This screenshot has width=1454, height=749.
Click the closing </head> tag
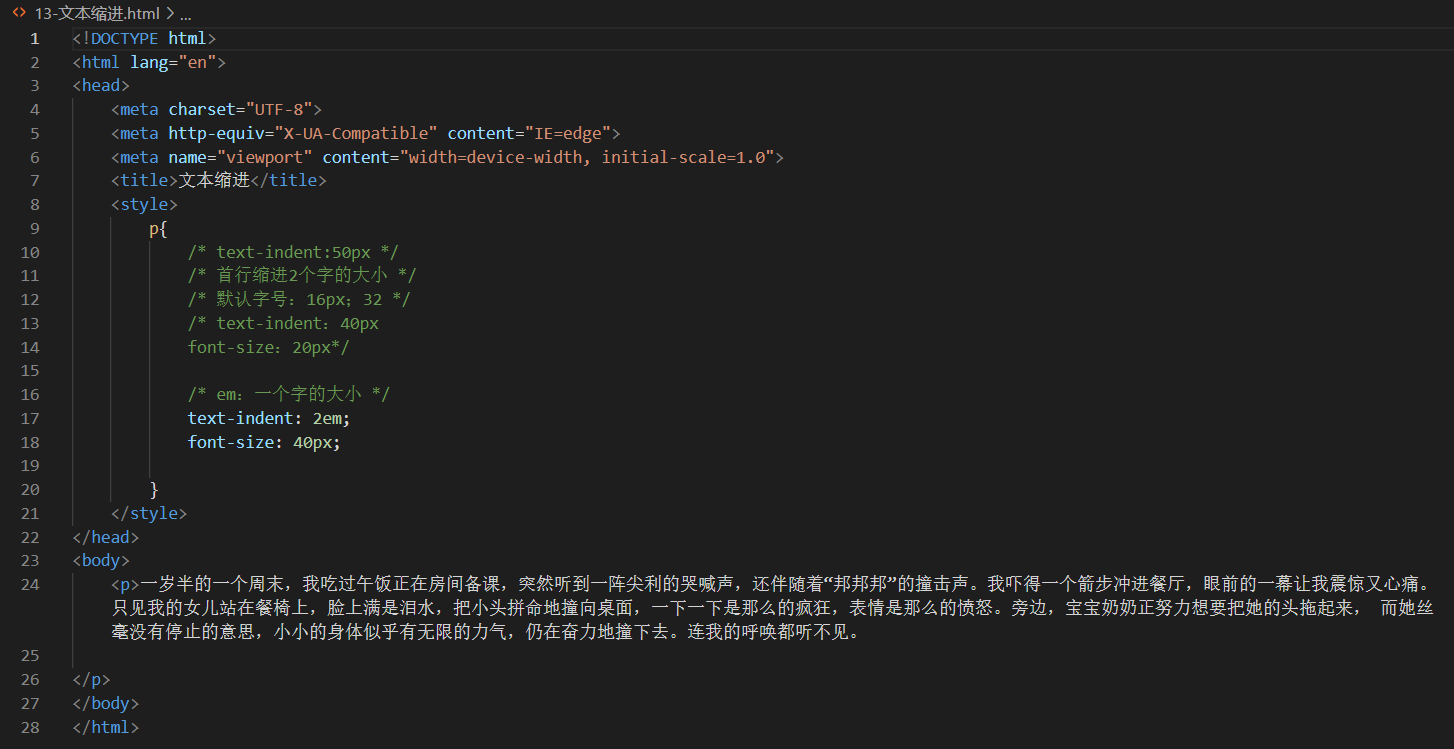coord(106,537)
